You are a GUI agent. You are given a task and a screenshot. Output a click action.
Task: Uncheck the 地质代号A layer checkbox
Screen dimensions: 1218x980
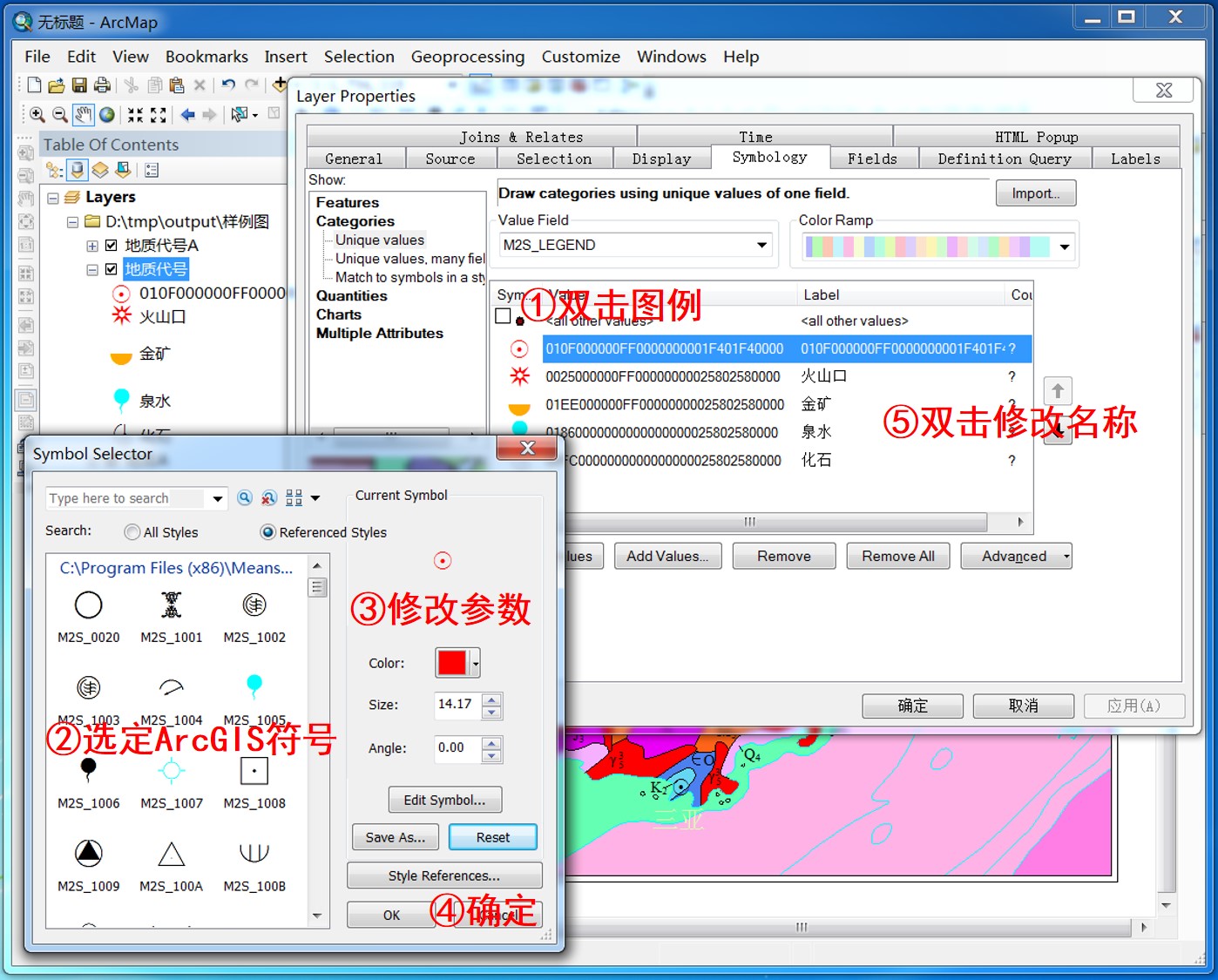pyautogui.click(x=111, y=246)
